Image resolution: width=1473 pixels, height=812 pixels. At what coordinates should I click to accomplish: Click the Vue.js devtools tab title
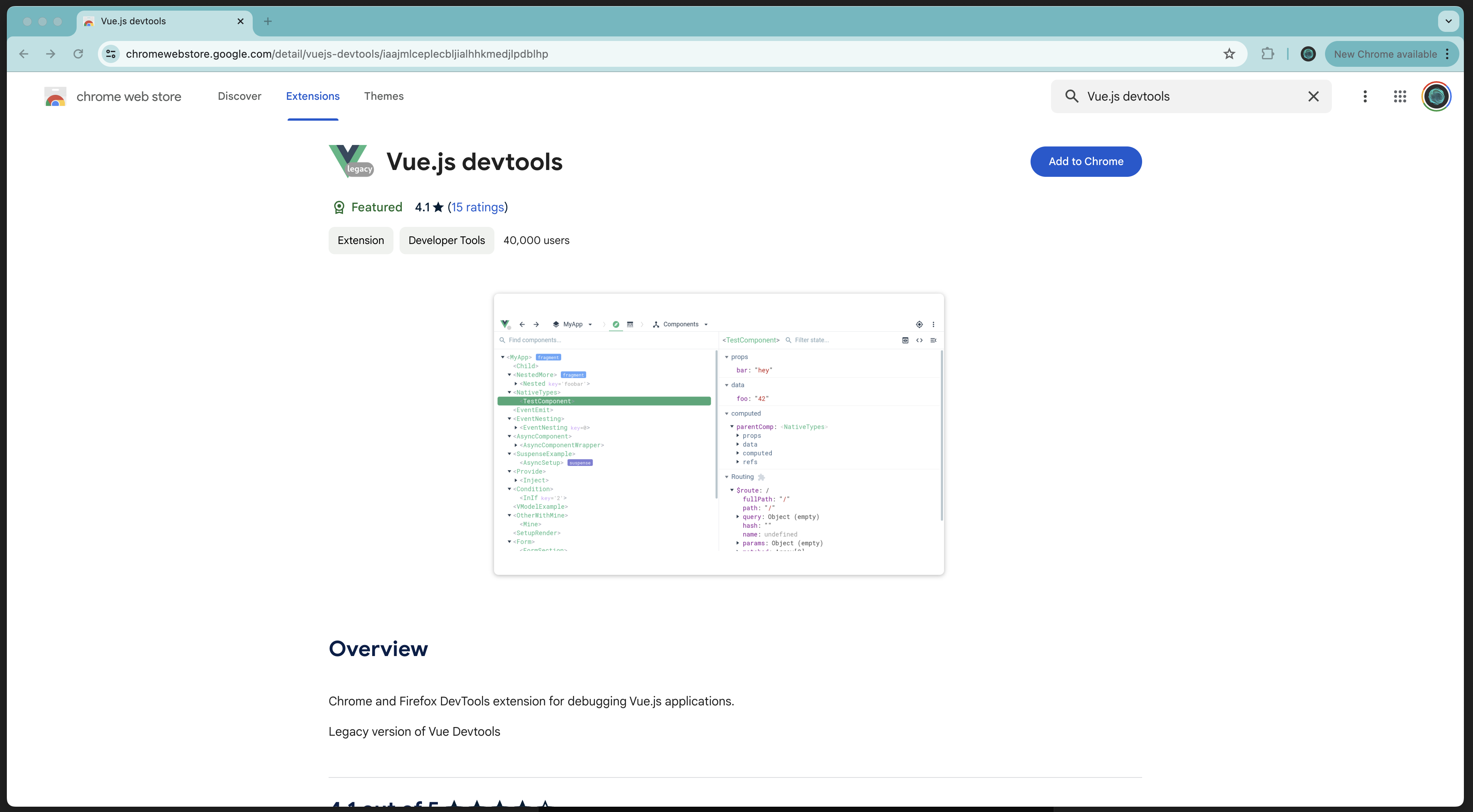[x=133, y=21]
